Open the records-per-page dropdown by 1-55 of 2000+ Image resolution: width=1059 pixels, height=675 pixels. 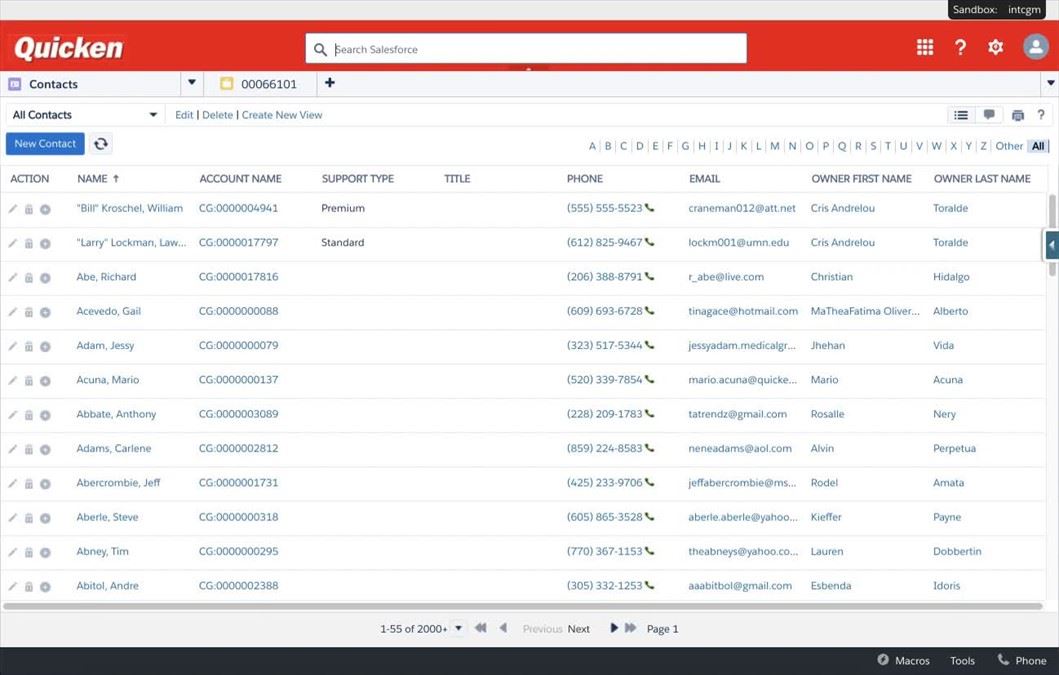[x=458, y=629]
